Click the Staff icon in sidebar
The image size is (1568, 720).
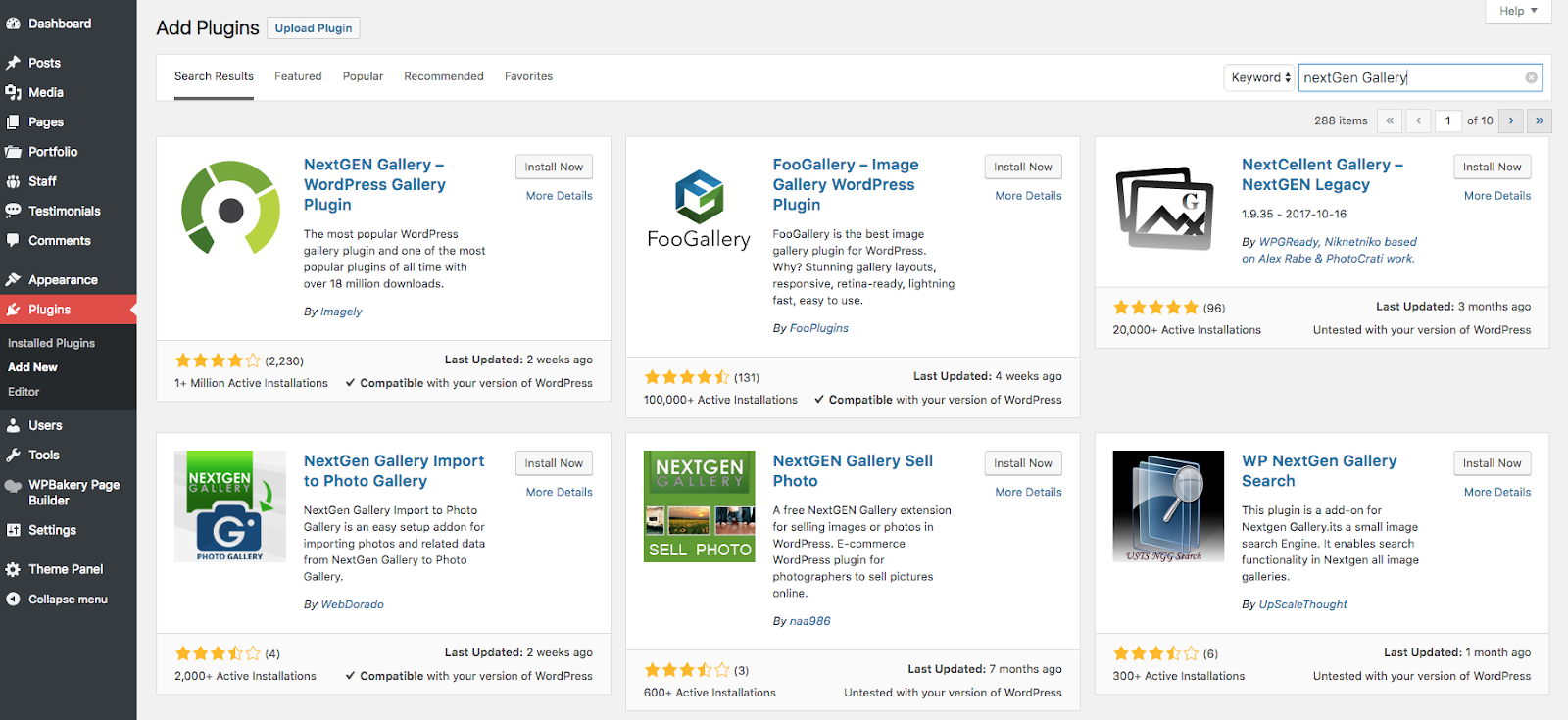point(13,181)
